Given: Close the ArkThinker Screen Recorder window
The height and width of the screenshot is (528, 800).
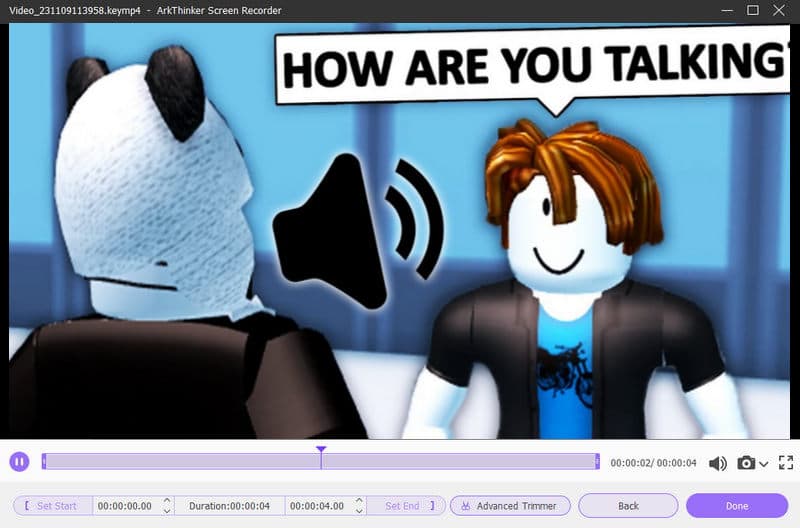Looking at the screenshot, I should (779, 10).
